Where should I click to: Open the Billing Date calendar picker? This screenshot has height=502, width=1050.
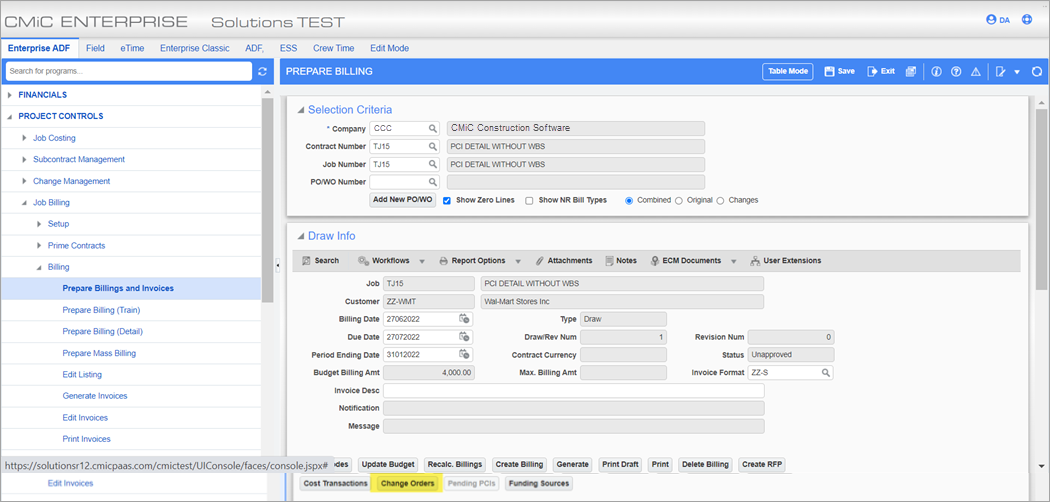pos(465,319)
